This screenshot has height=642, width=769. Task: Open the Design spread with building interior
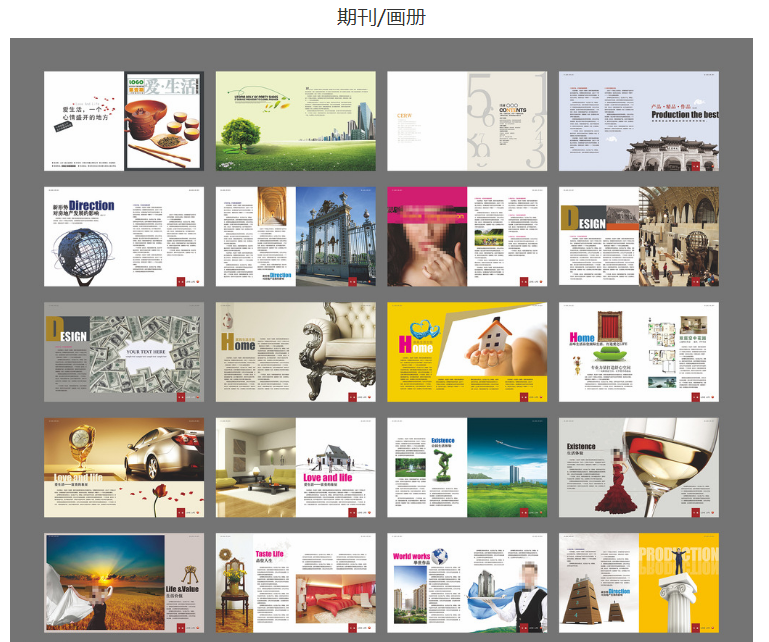tap(638, 236)
